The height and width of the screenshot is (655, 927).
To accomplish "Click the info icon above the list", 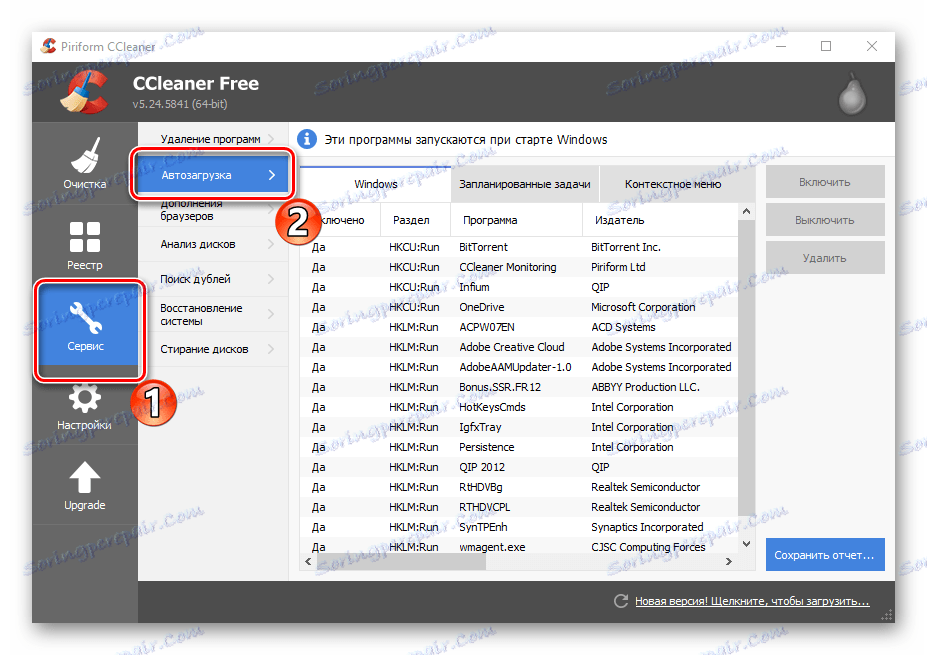I will (x=306, y=140).
